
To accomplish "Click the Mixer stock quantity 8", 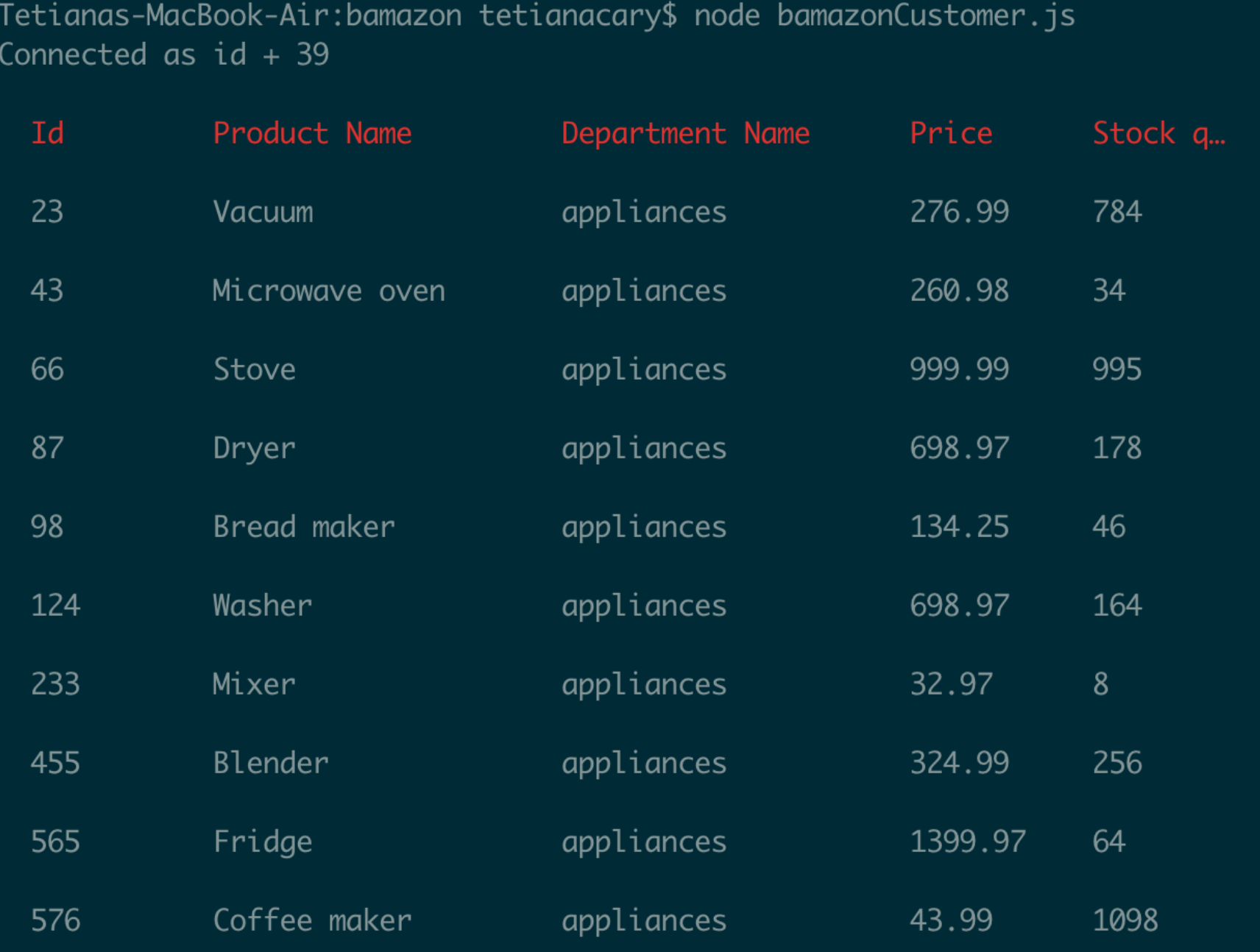I will click(1101, 684).
